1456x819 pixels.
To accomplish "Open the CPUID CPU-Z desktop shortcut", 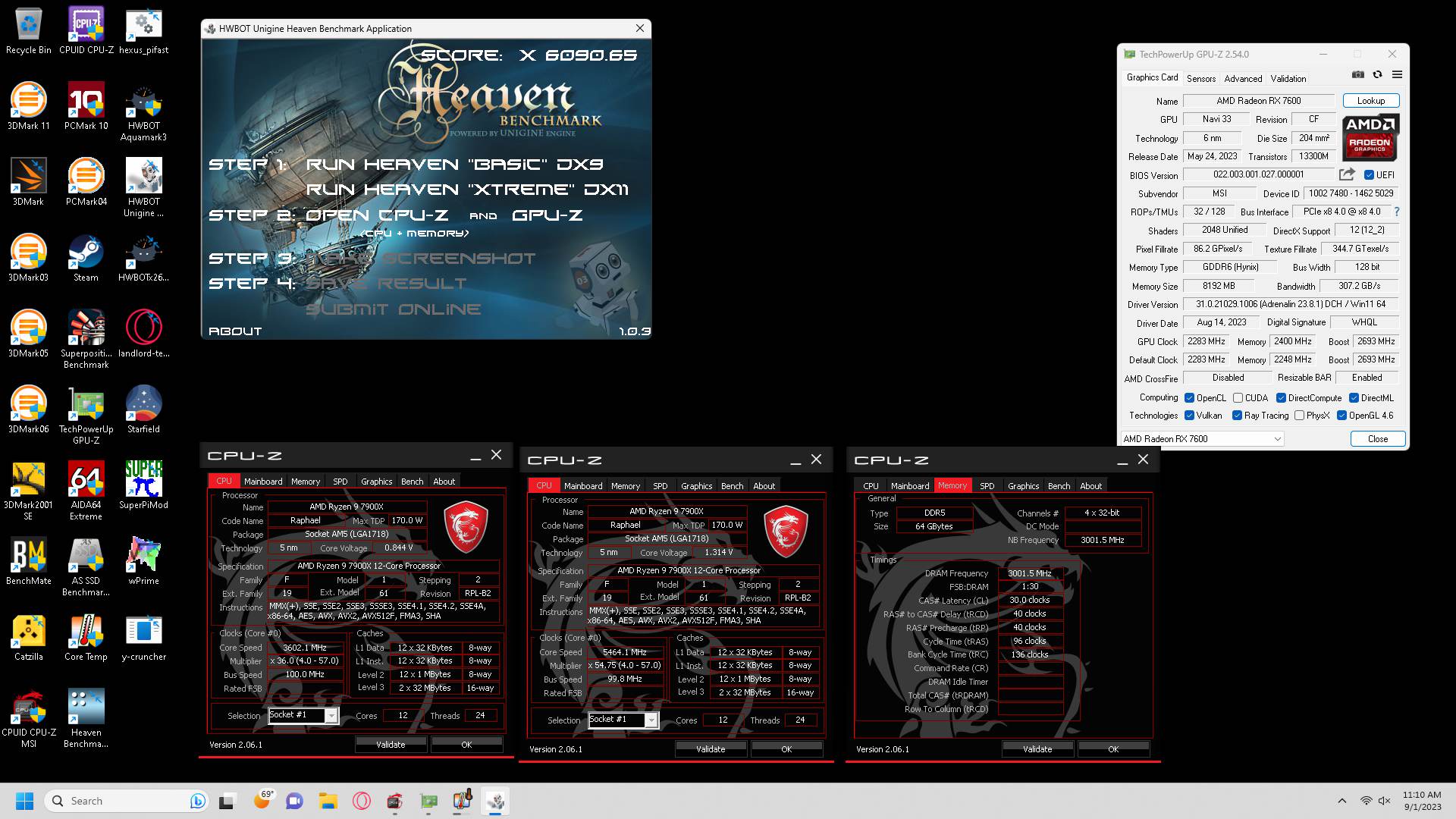I will click(x=86, y=31).
